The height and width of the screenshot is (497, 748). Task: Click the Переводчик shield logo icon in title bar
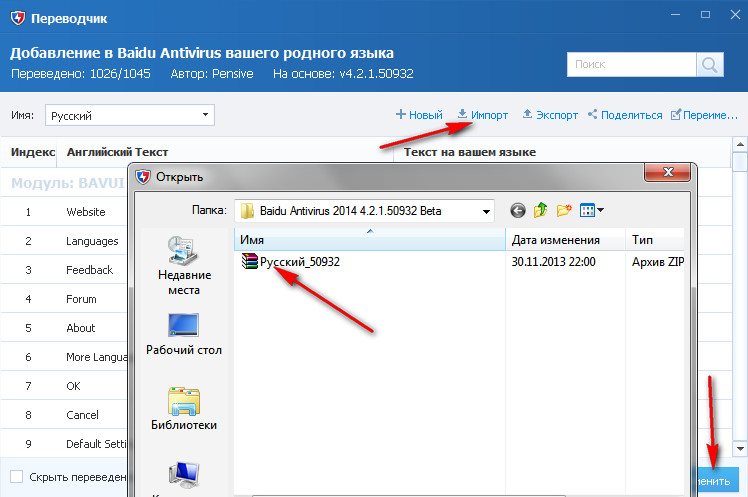pos(18,18)
